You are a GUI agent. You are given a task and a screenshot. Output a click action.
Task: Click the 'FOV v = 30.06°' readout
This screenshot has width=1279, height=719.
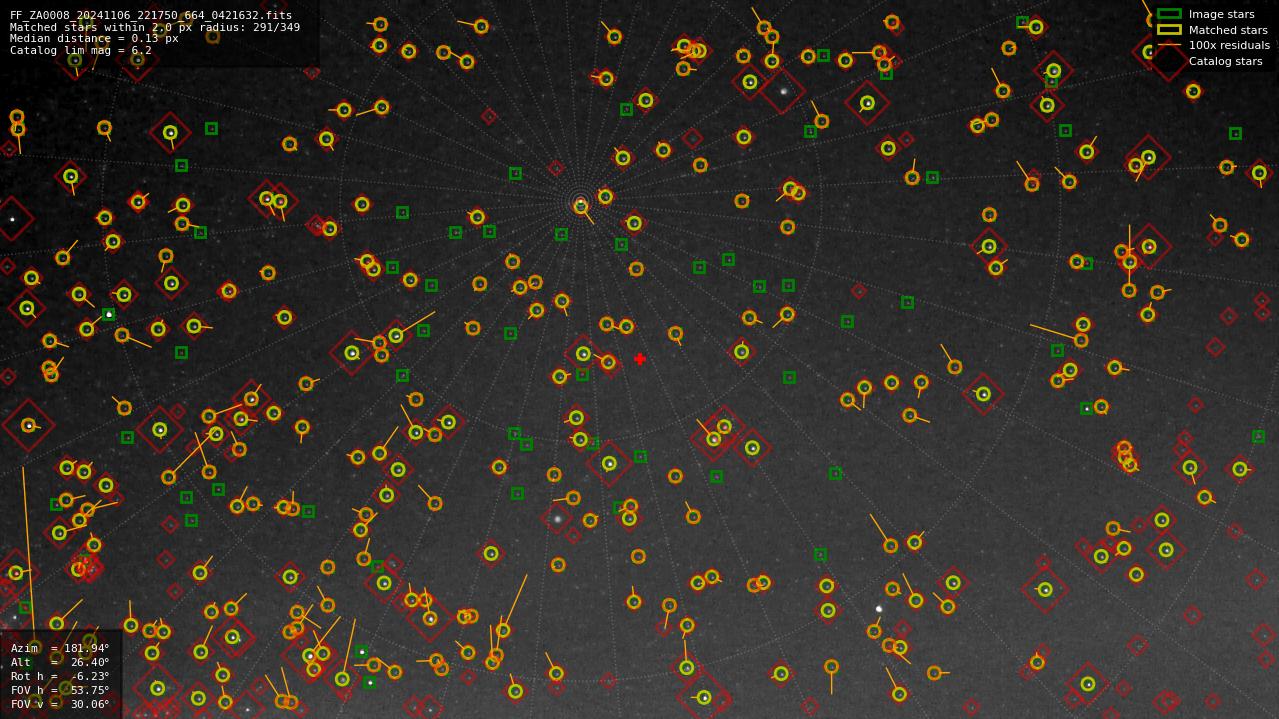pyautogui.click(x=60, y=704)
